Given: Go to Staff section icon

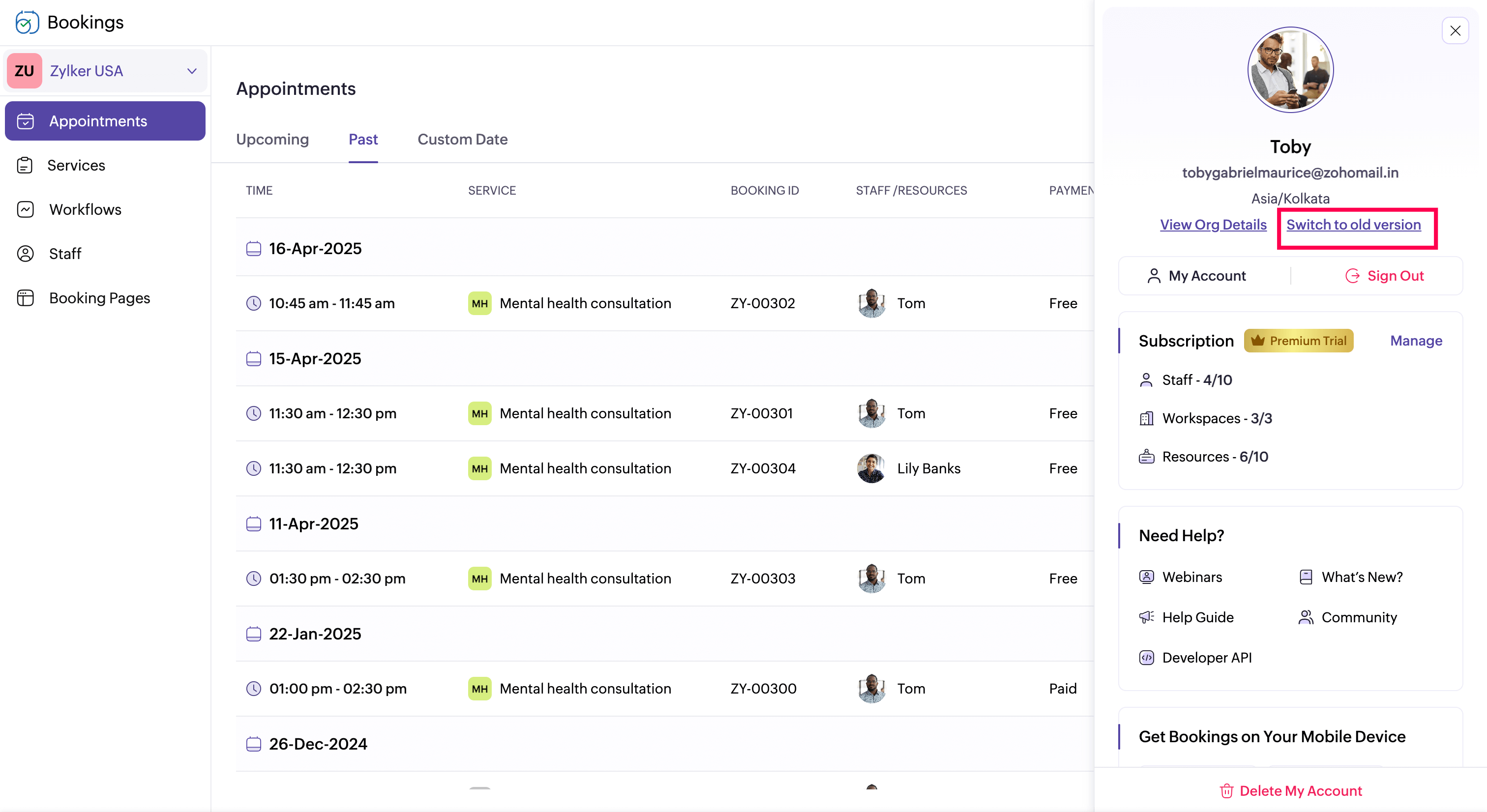Looking at the screenshot, I should 26,253.
